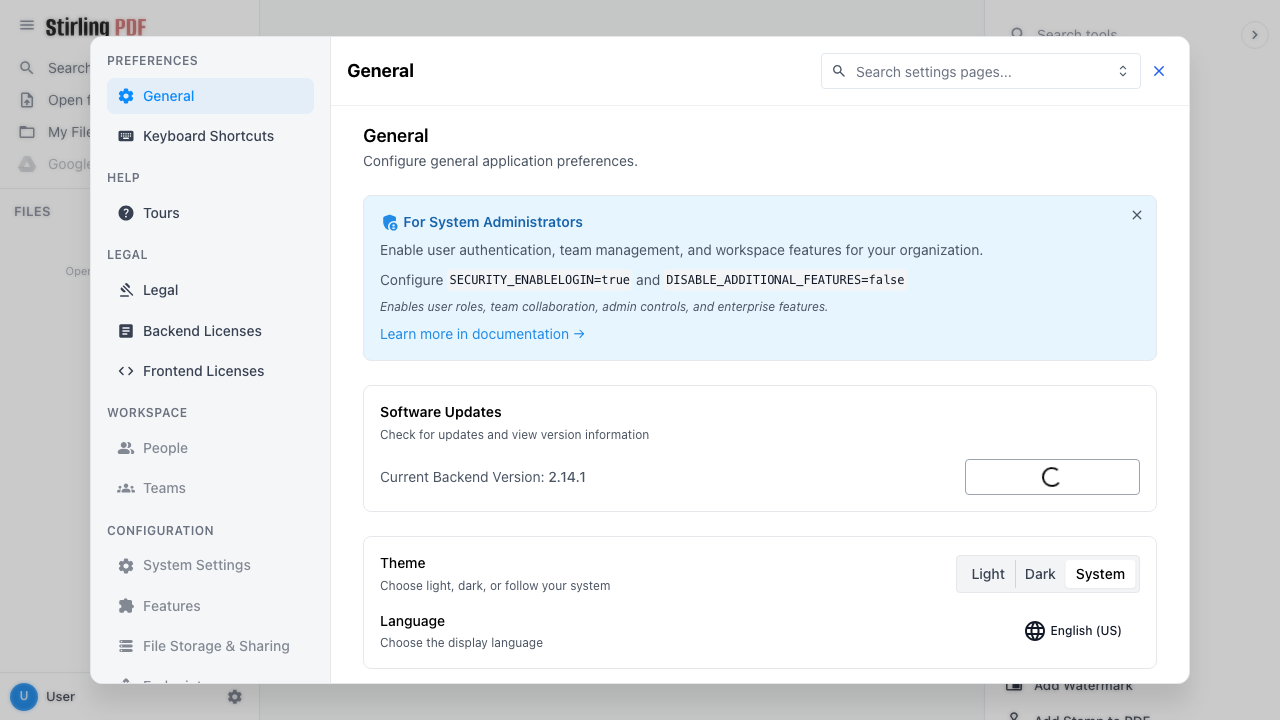Select the Dark theme option
1280x720 pixels.
(x=1040, y=574)
